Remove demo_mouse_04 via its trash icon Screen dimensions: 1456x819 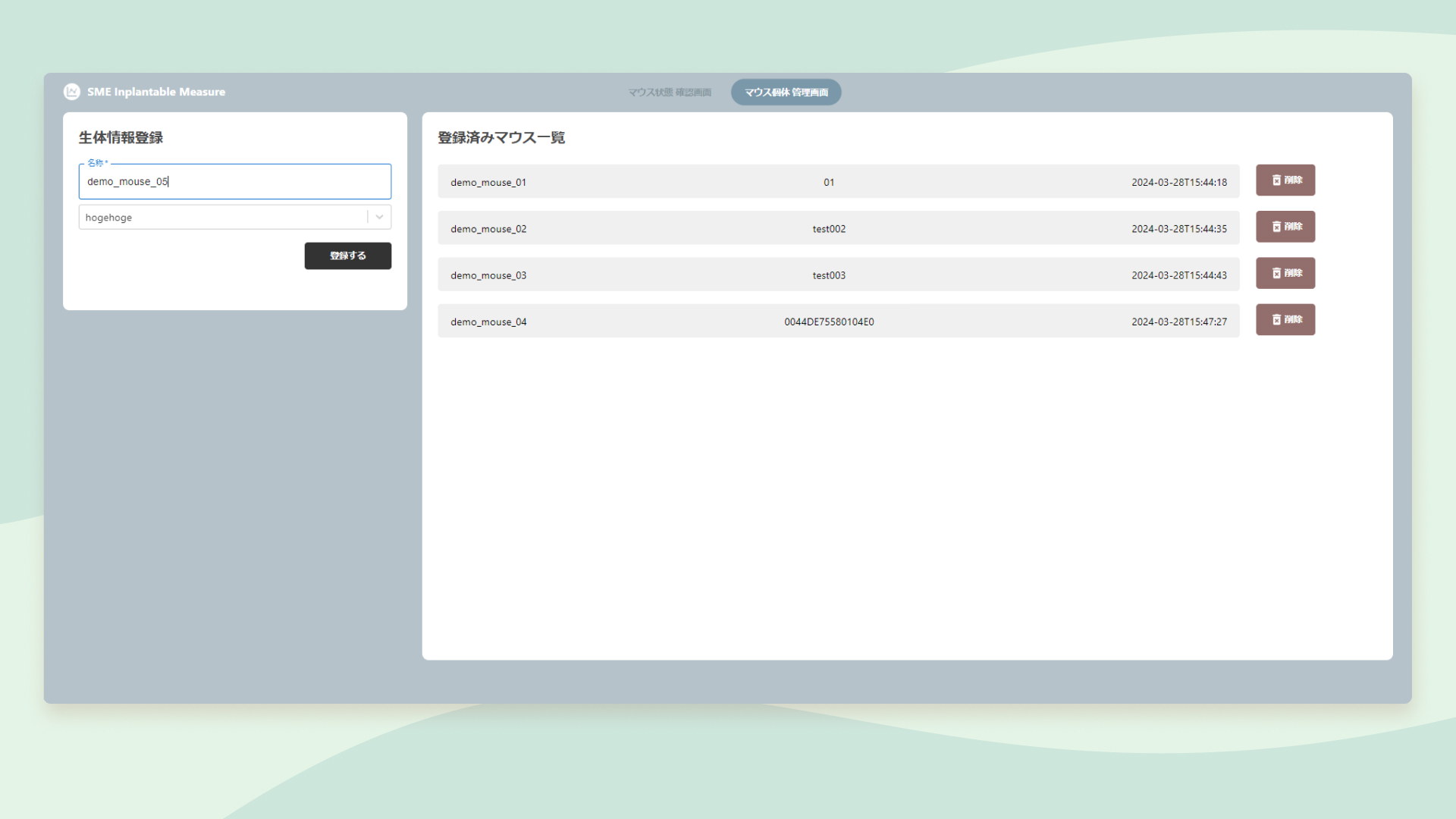[1276, 319]
